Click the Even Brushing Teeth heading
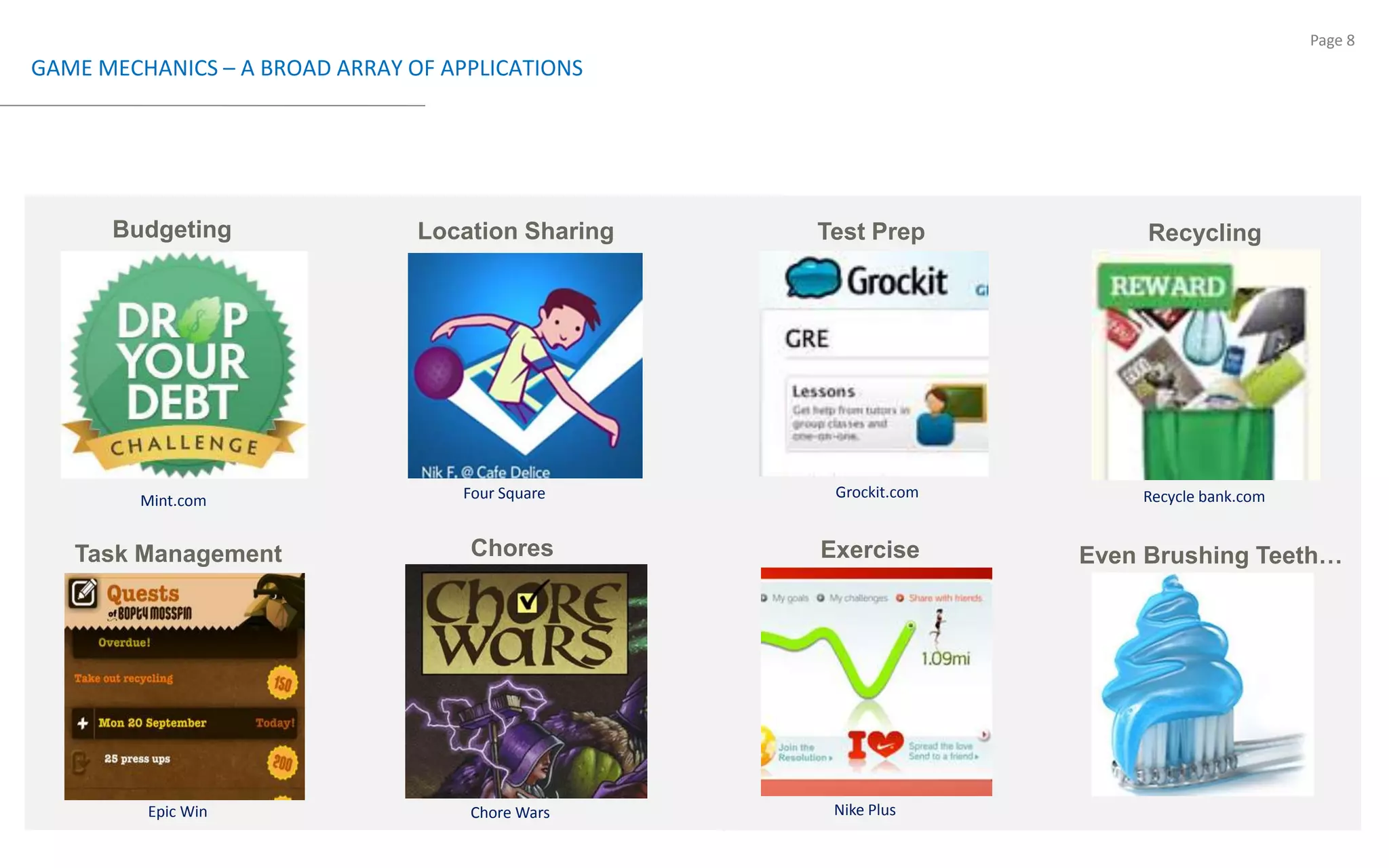This screenshot has height=868, width=1389. 1211,555
